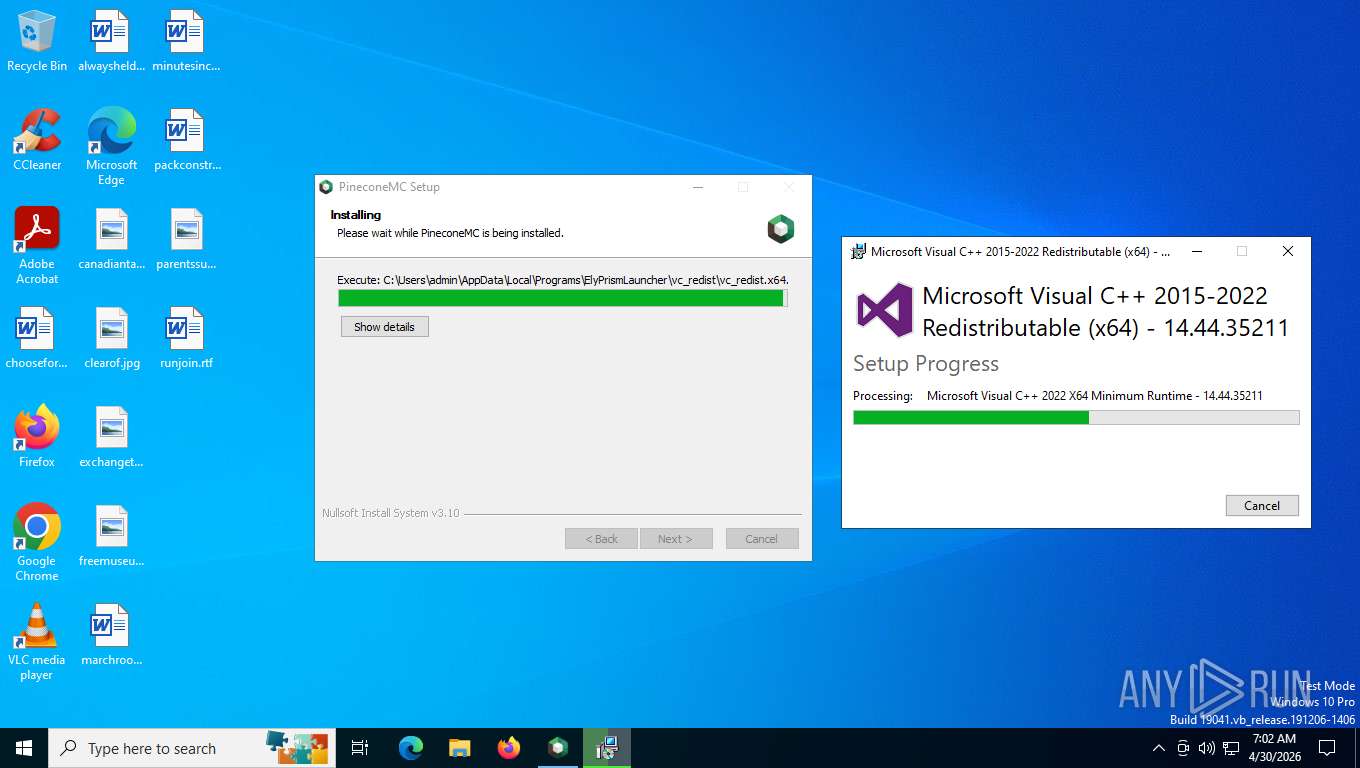Click the 'Processing:' status text

[883, 396]
